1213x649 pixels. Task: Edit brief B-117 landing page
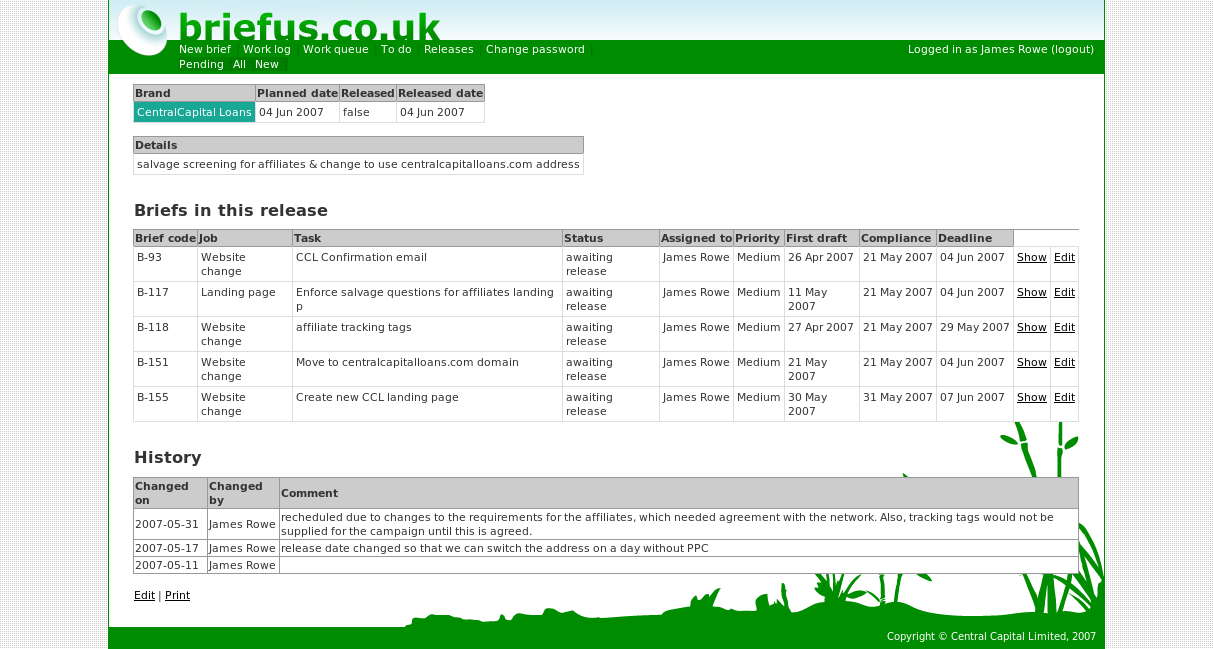pyautogui.click(x=1064, y=293)
